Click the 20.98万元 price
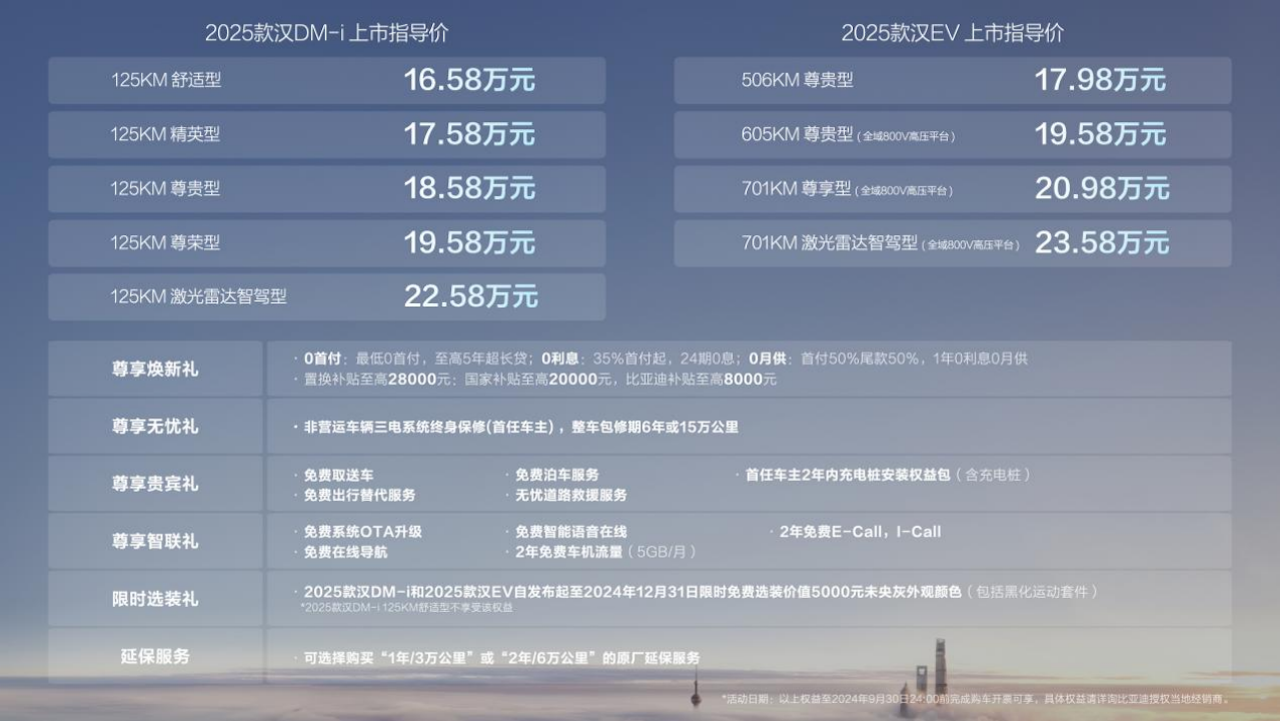Viewport: 1280px width, 721px height. [1101, 188]
